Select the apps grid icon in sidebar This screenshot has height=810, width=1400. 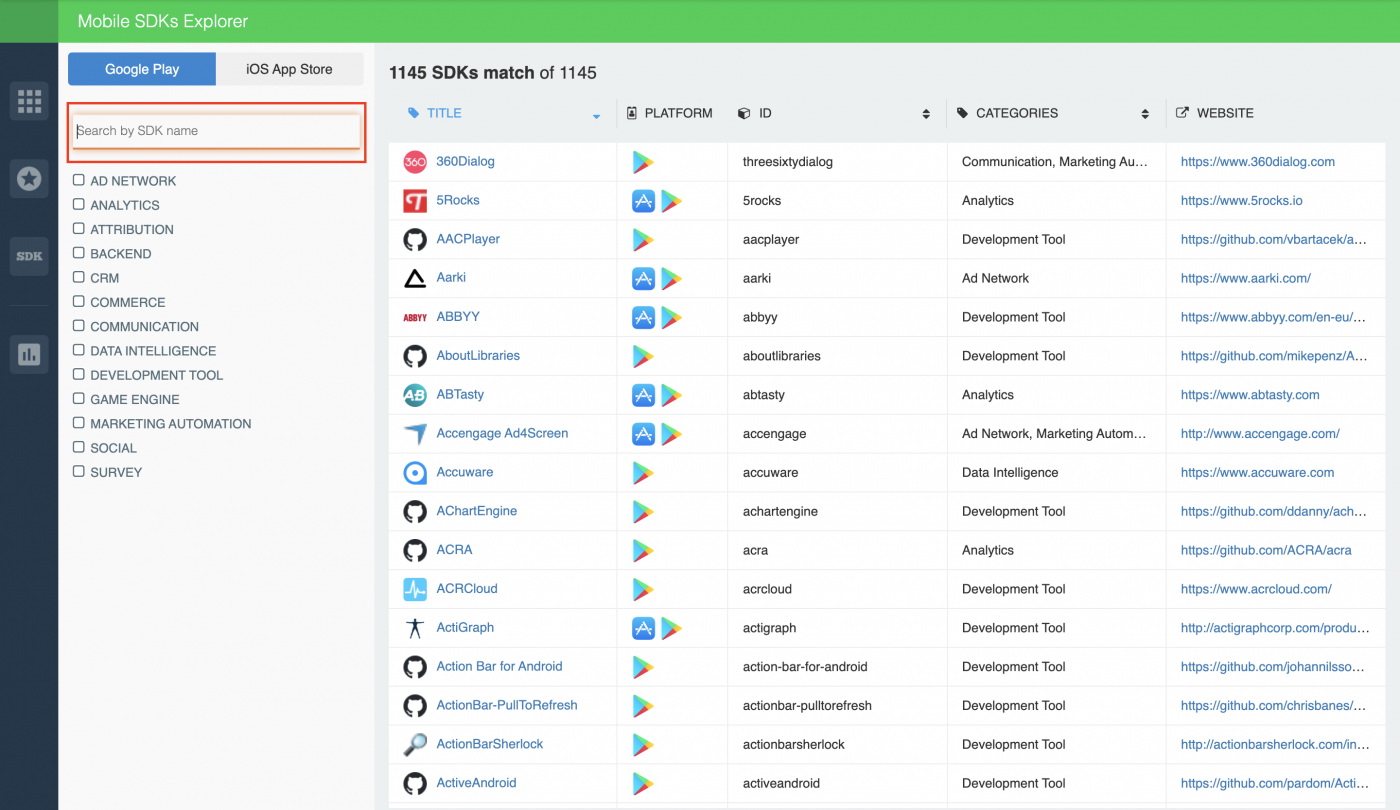tap(29, 101)
